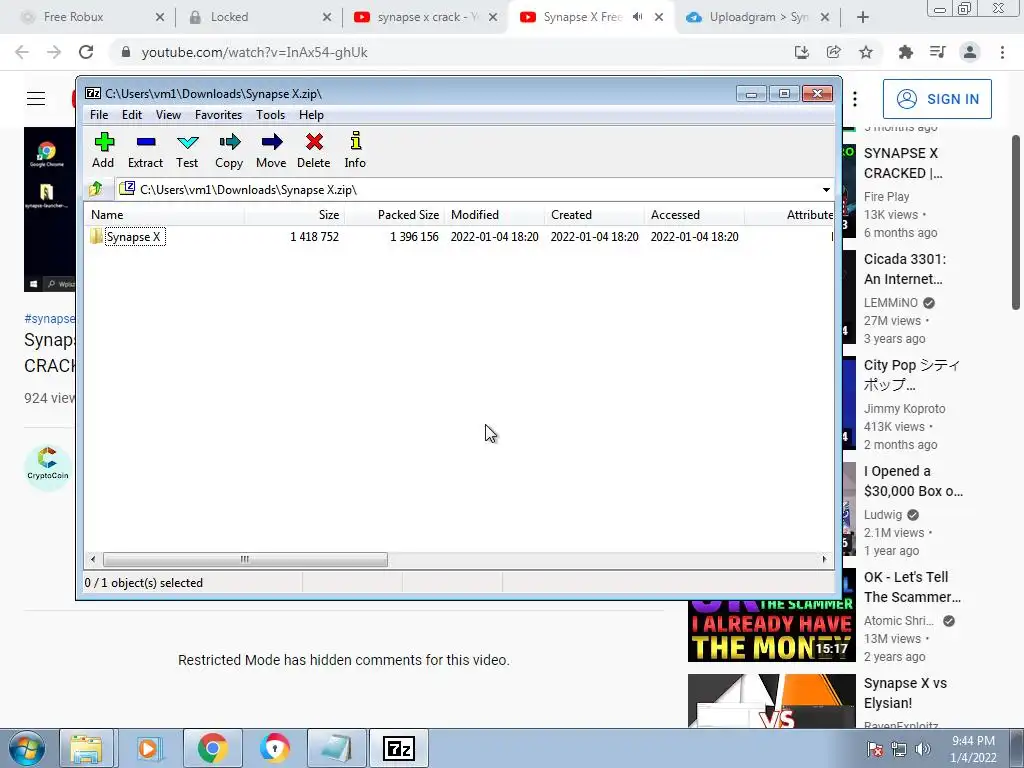Open YouTube settings three-dot menu
1024x768 pixels.
click(x=855, y=99)
